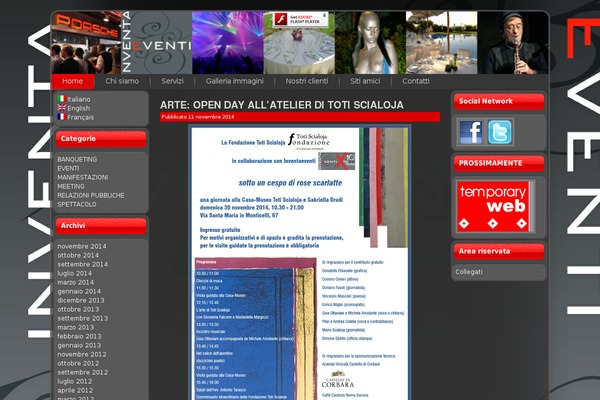Click the PROSSIMAMENTE header
Image resolution: width=600 pixels, height=400 pixels.
(499, 163)
